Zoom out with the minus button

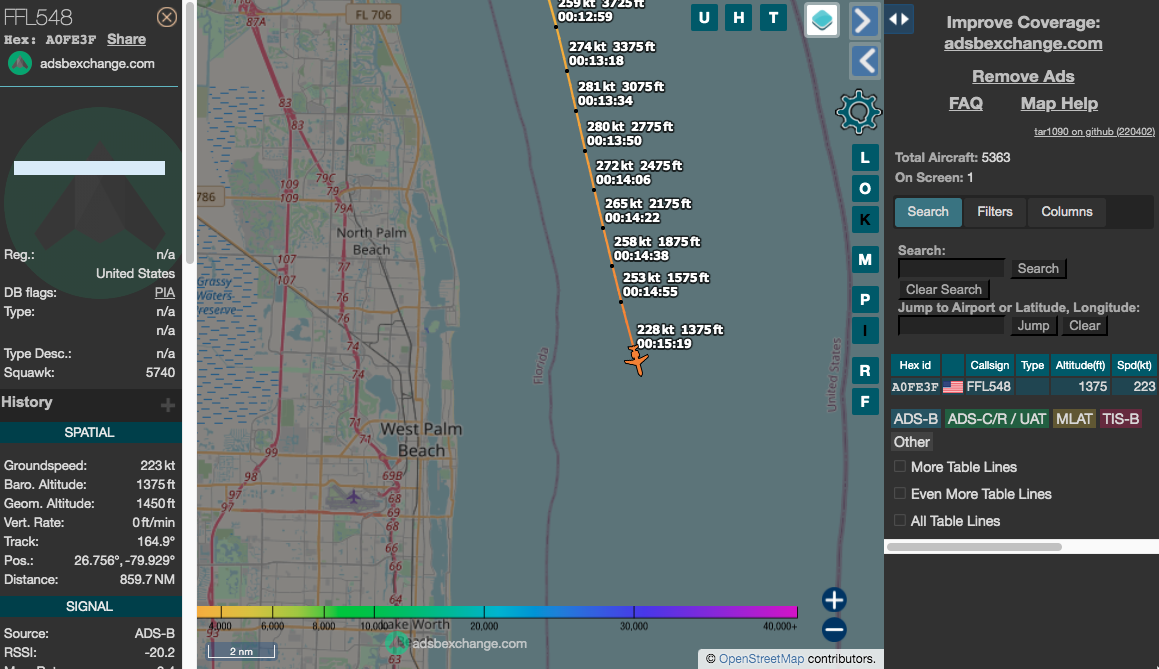pos(834,630)
